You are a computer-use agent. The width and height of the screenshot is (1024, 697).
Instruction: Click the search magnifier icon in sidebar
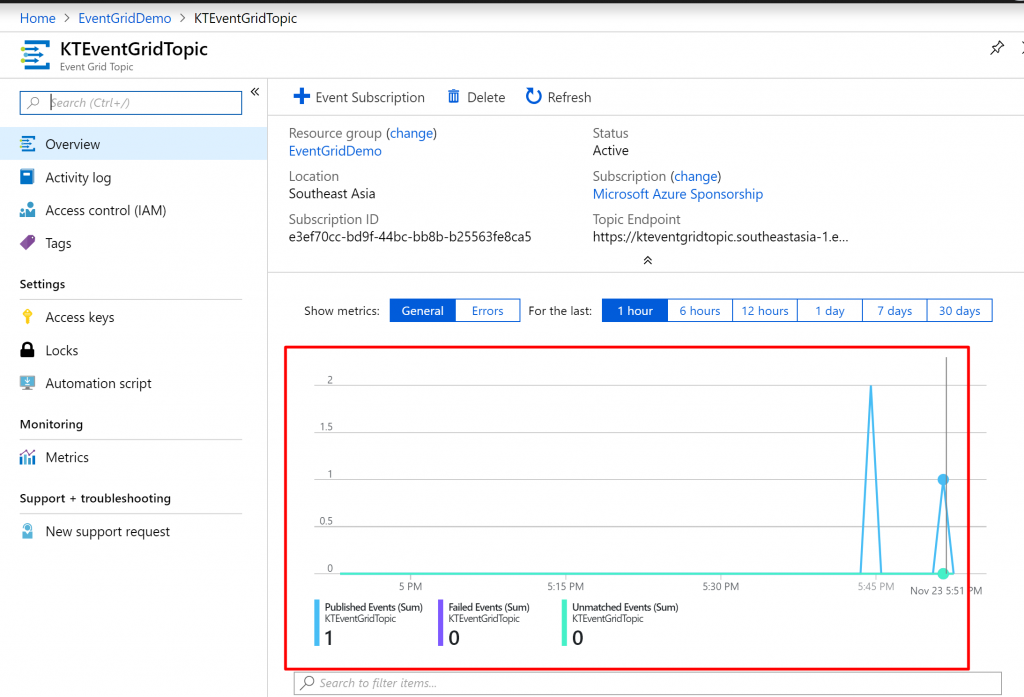pyautogui.click(x=33, y=103)
